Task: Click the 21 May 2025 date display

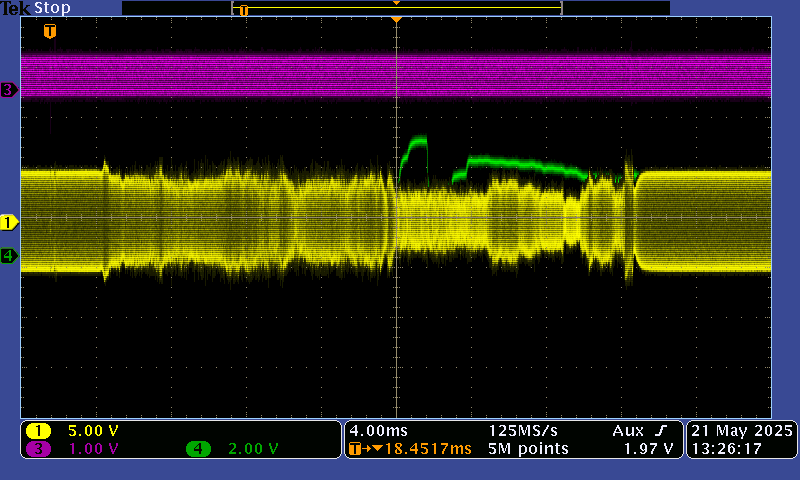Action: 742,430
